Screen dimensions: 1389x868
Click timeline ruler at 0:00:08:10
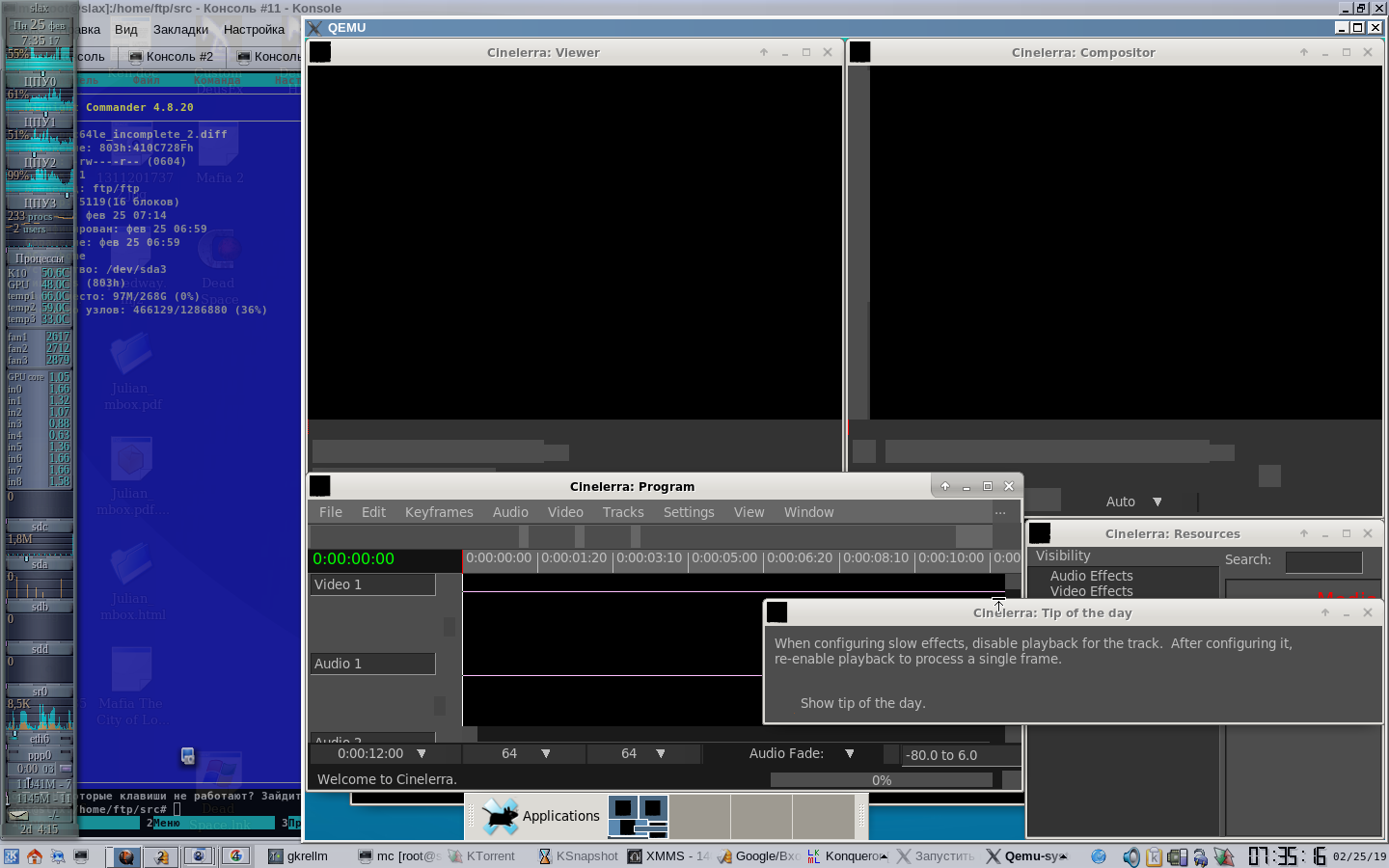point(875,557)
